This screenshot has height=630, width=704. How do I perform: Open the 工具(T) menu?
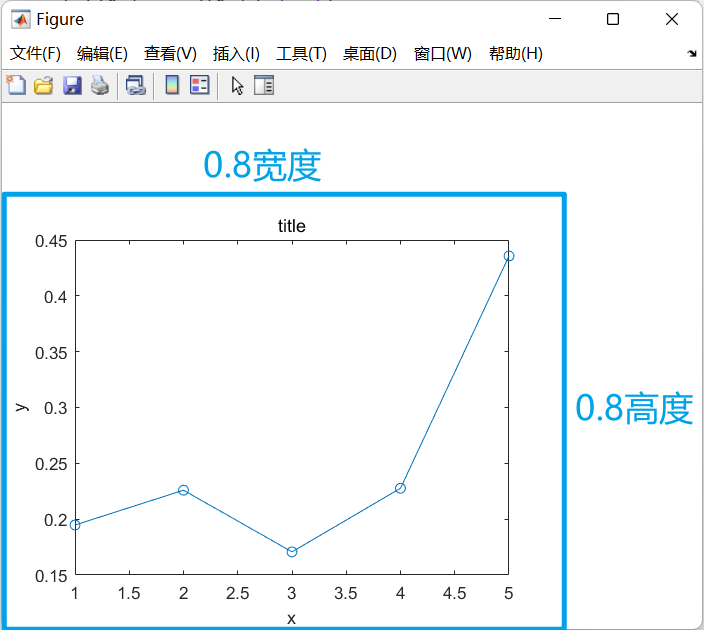tap(301, 53)
